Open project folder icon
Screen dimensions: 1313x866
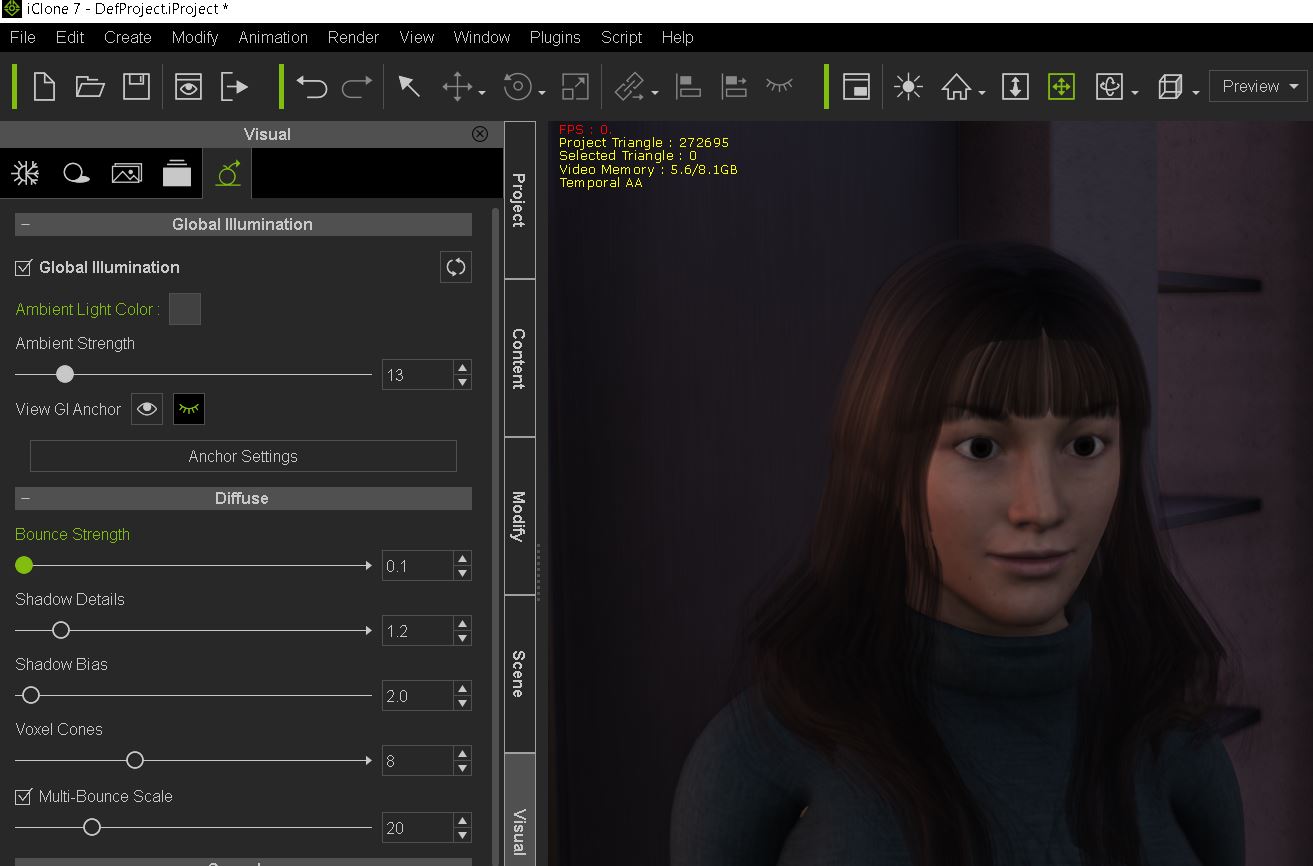pyautogui.click(x=90, y=86)
